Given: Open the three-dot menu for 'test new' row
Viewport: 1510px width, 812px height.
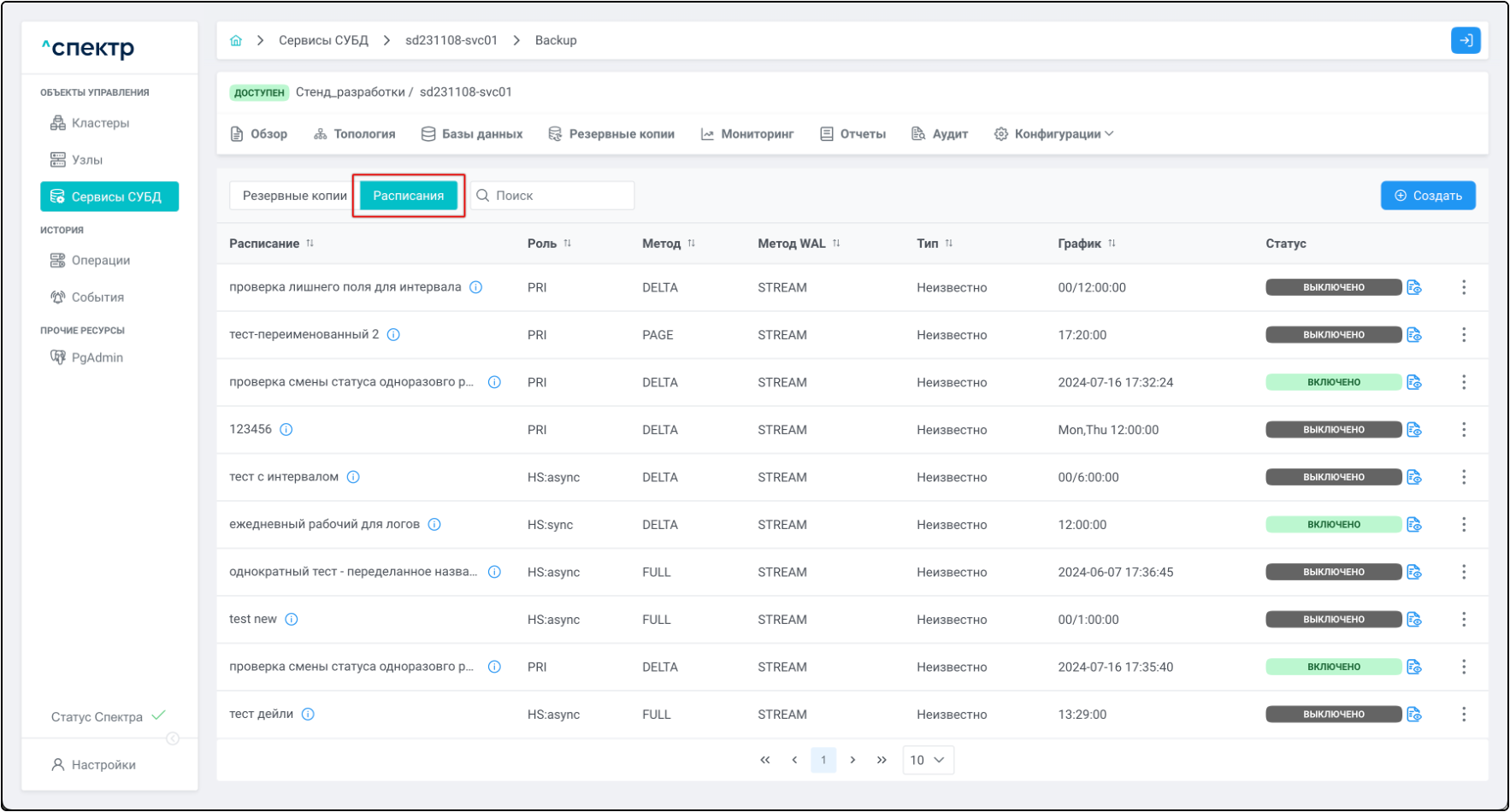Looking at the screenshot, I should tap(1463, 620).
